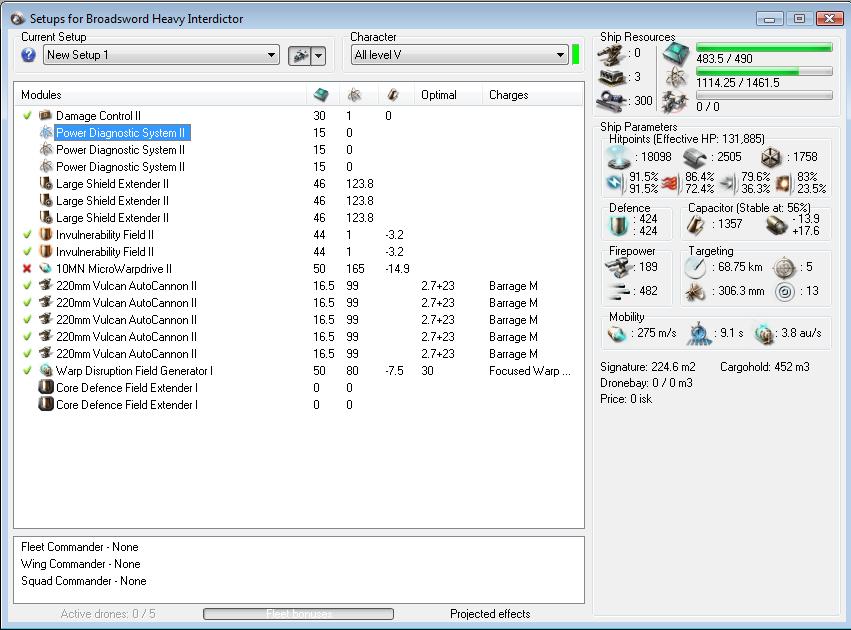
Task: Click Warp Disruption Field Generator I icon
Action: [46, 371]
